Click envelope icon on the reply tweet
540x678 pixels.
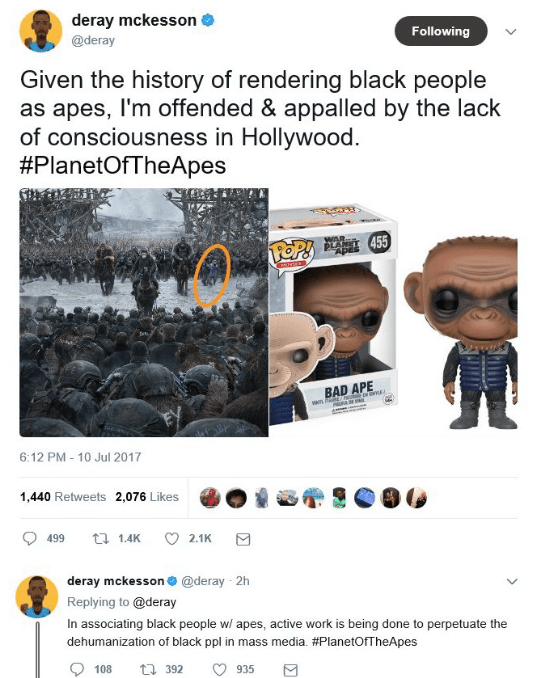pos(291,670)
